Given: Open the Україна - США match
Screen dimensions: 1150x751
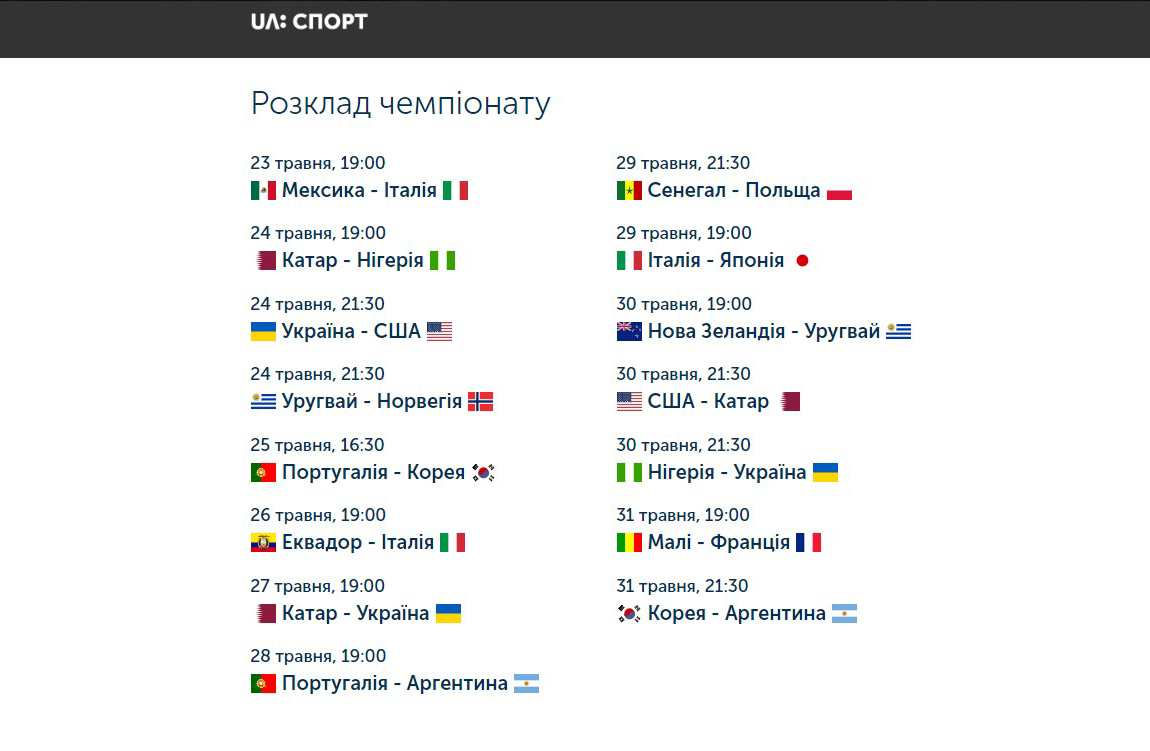Looking at the screenshot, I should 351,331.
